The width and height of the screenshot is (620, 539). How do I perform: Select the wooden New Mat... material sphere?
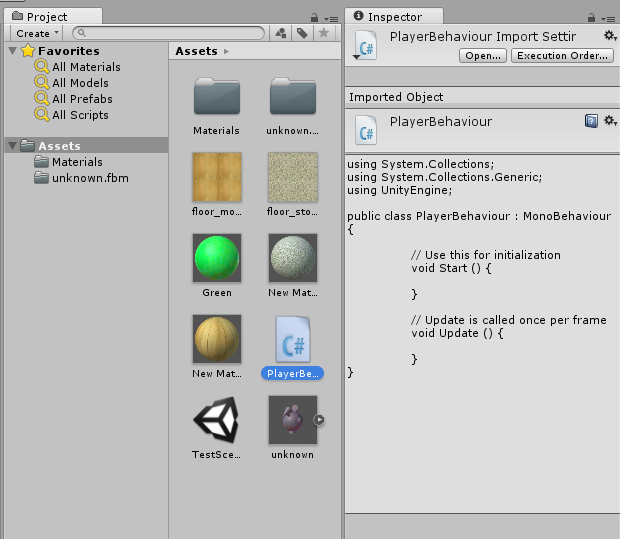[217, 339]
